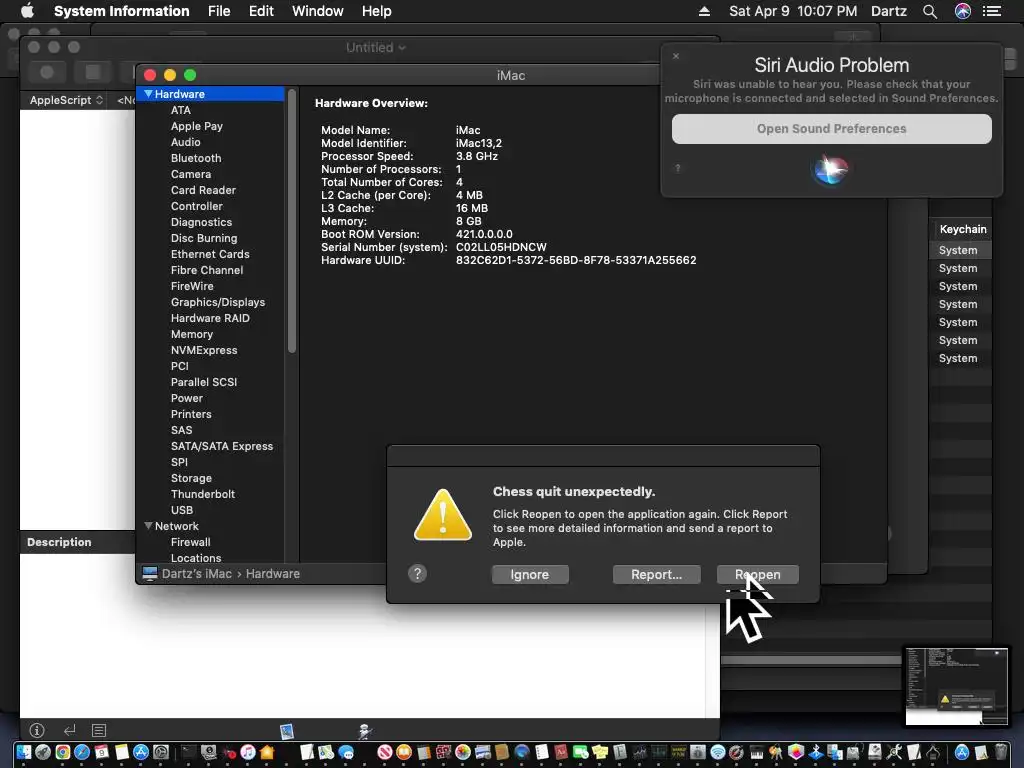Viewport: 1024px width, 768px height.
Task: Activate Siri from the menu bar
Action: [x=962, y=11]
